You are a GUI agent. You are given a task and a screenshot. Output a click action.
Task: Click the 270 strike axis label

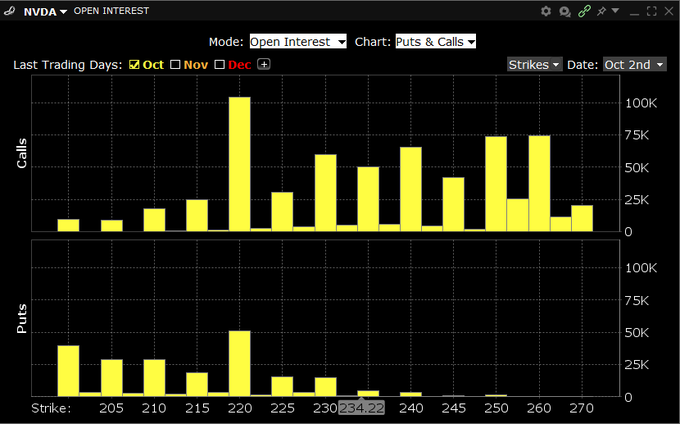[x=582, y=408]
